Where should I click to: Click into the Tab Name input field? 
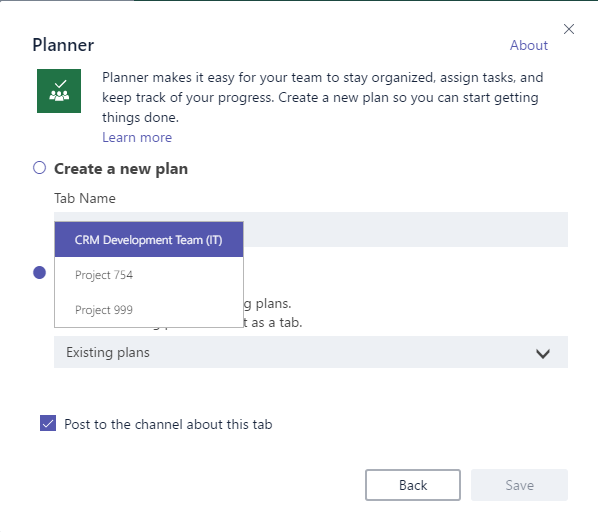(x=405, y=230)
